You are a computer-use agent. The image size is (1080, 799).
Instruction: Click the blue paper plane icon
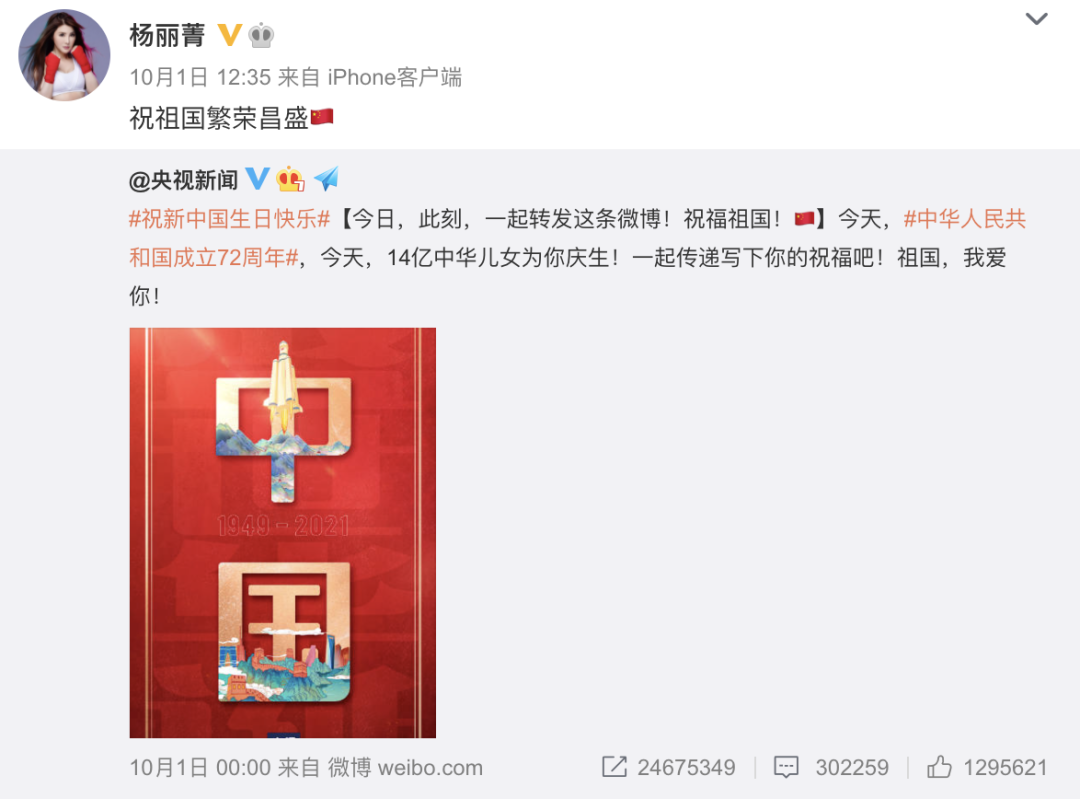click(326, 178)
